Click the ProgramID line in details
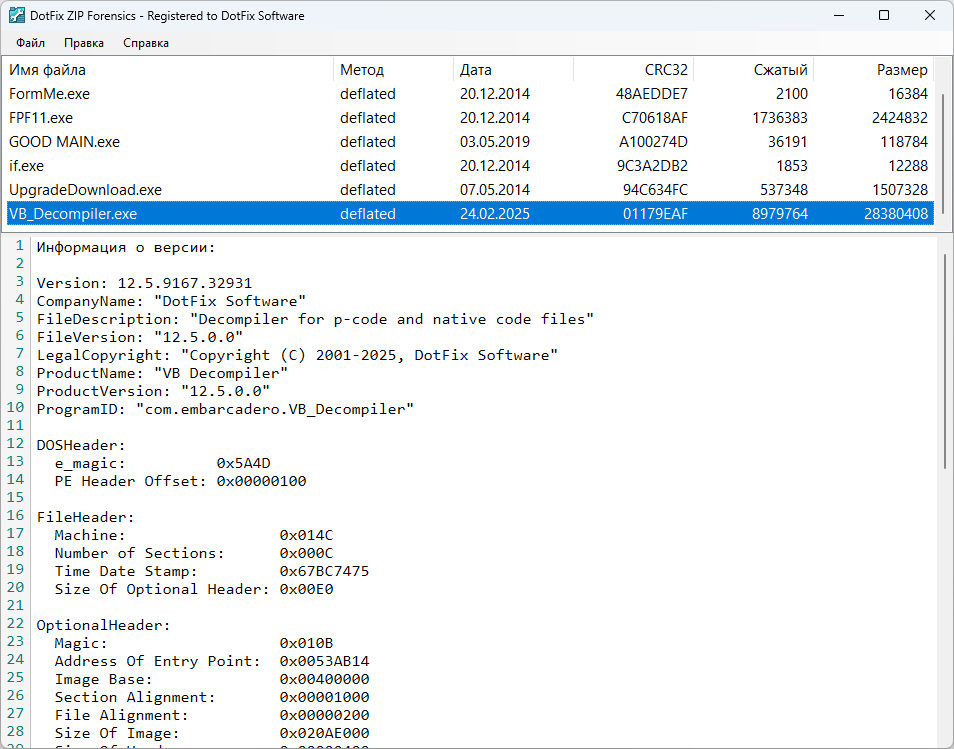Image resolution: width=954 pixels, height=749 pixels. [x=225, y=409]
